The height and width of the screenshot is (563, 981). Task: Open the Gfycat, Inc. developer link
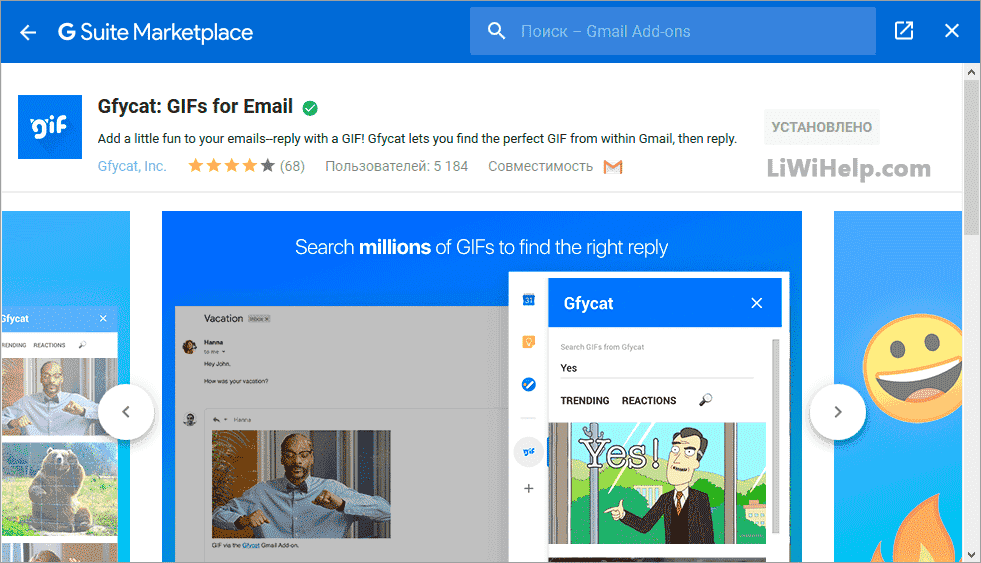pos(132,166)
